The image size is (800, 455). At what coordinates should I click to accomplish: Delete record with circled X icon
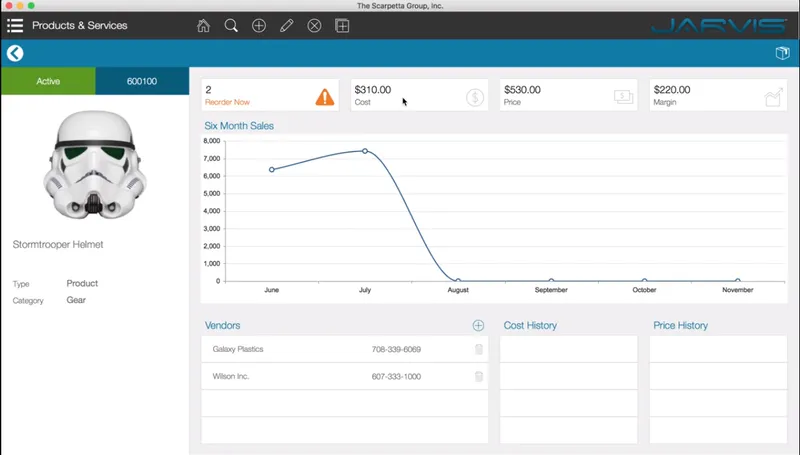pyautogui.click(x=314, y=26)
